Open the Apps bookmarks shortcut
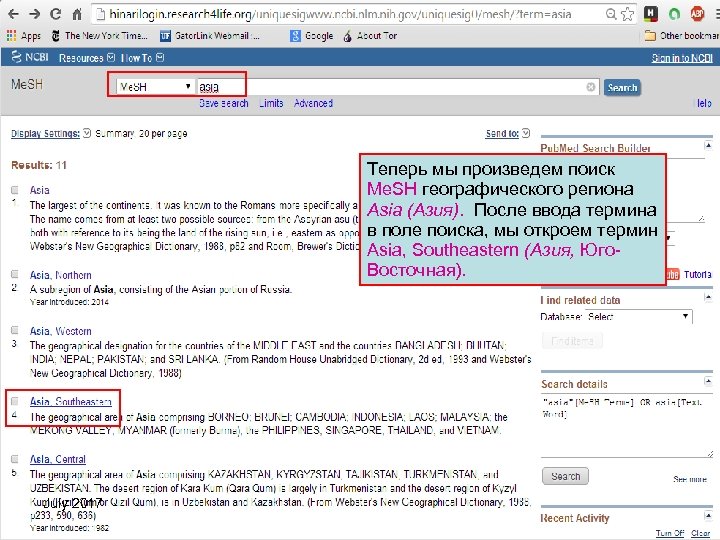720x540 pixels. tap(24, 36)
